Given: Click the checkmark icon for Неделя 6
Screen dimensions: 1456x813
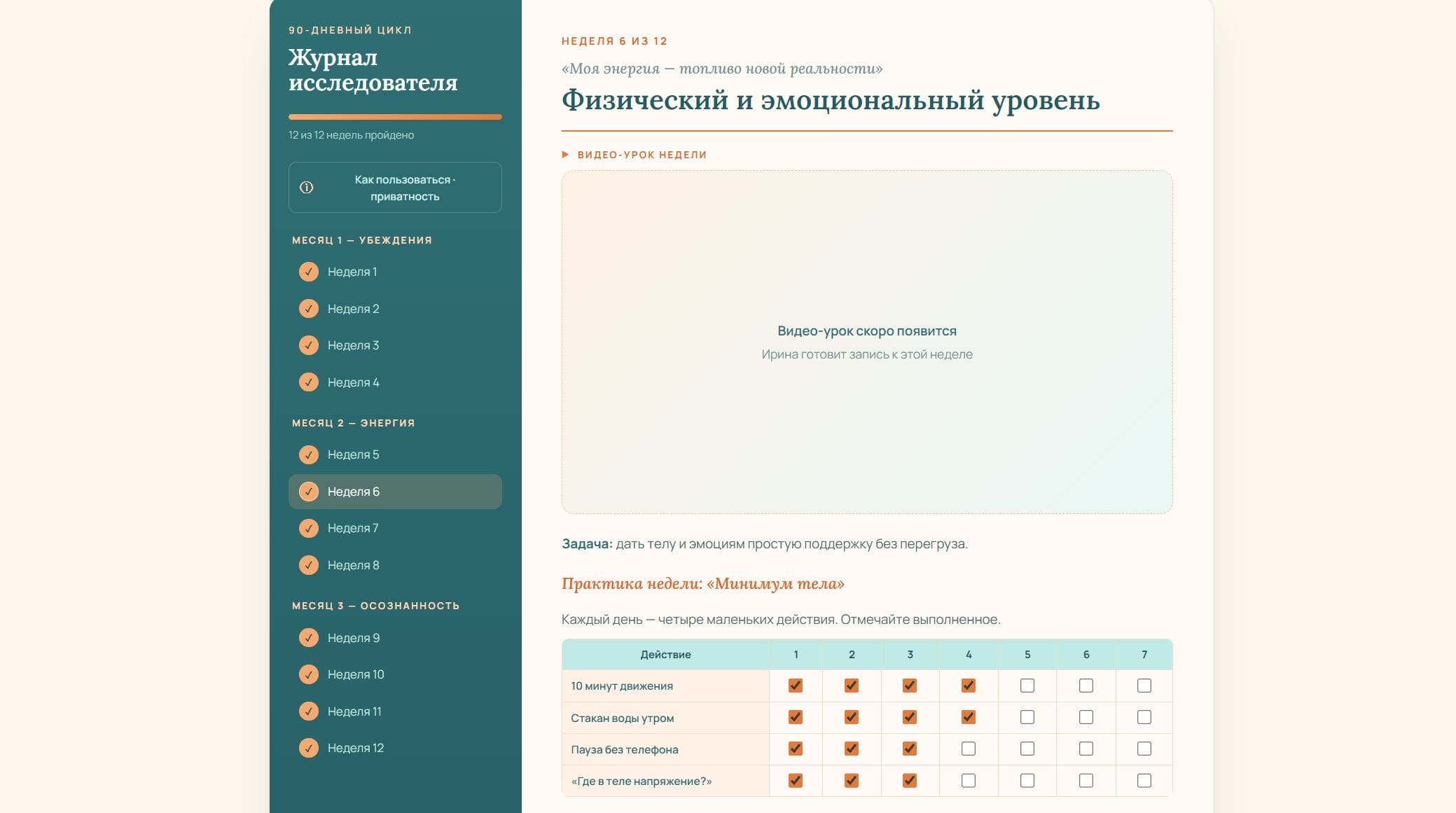Looking at the screenshot, I should tap(309, 492).
